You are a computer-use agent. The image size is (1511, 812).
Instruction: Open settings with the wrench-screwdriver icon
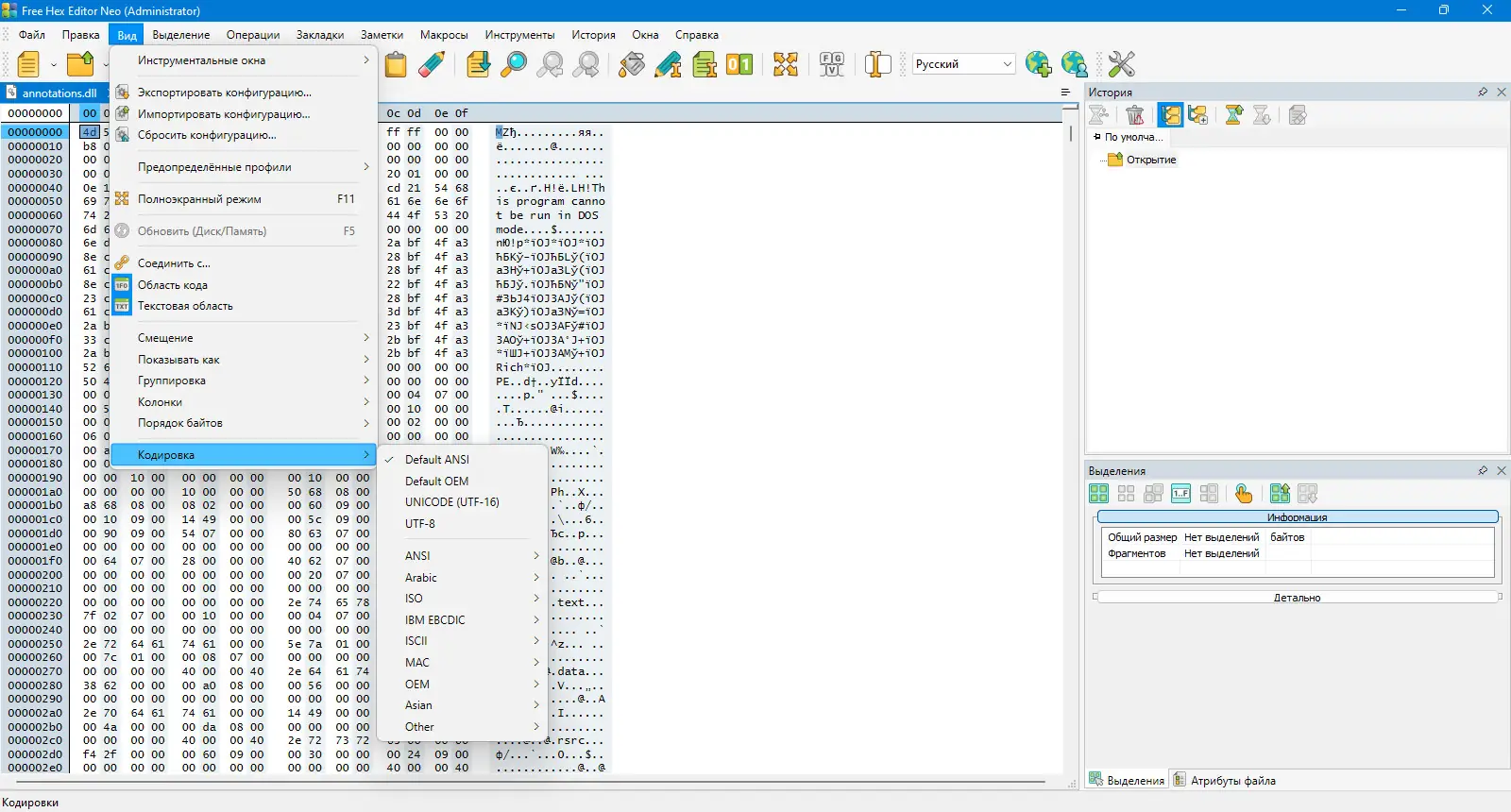pos(1121,64)
